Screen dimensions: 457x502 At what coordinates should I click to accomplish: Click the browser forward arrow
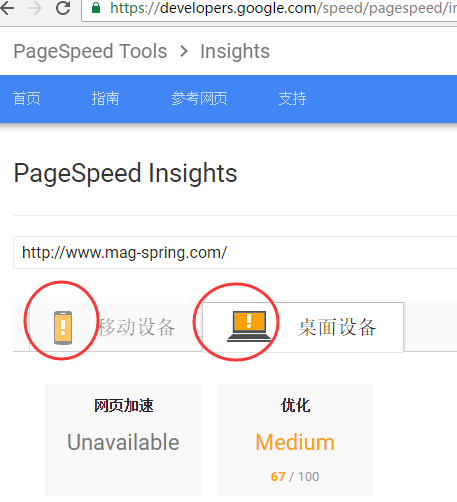35,8
